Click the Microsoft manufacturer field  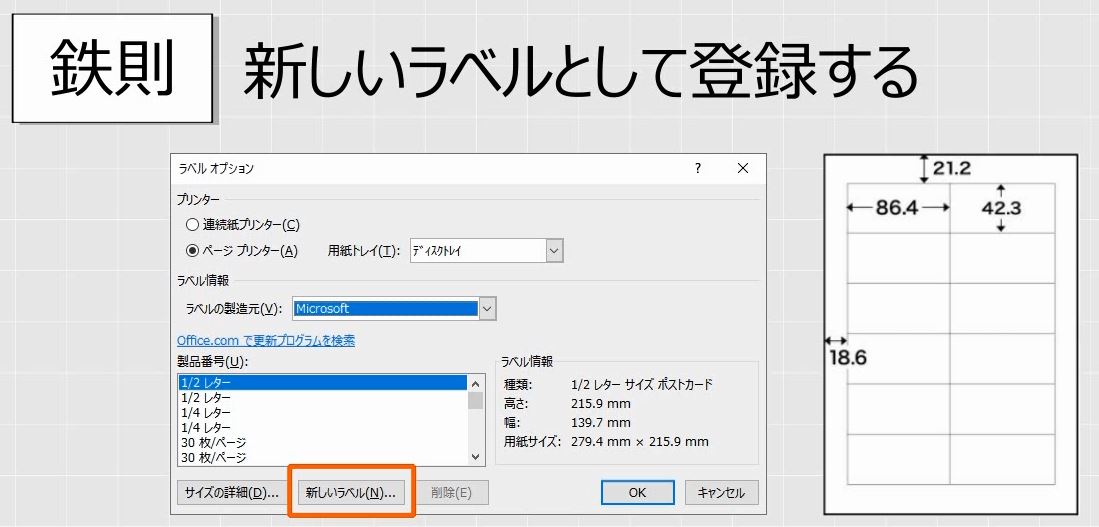click(x=385, y=308)
